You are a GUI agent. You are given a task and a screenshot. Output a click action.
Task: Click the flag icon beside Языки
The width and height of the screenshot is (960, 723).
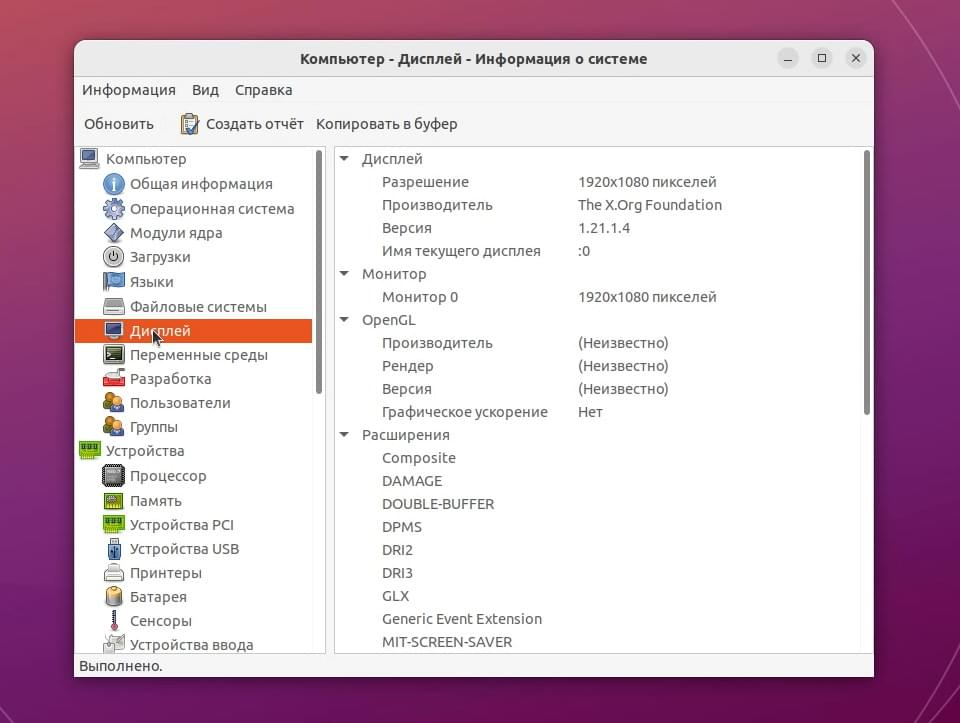(x=114, y=282)
